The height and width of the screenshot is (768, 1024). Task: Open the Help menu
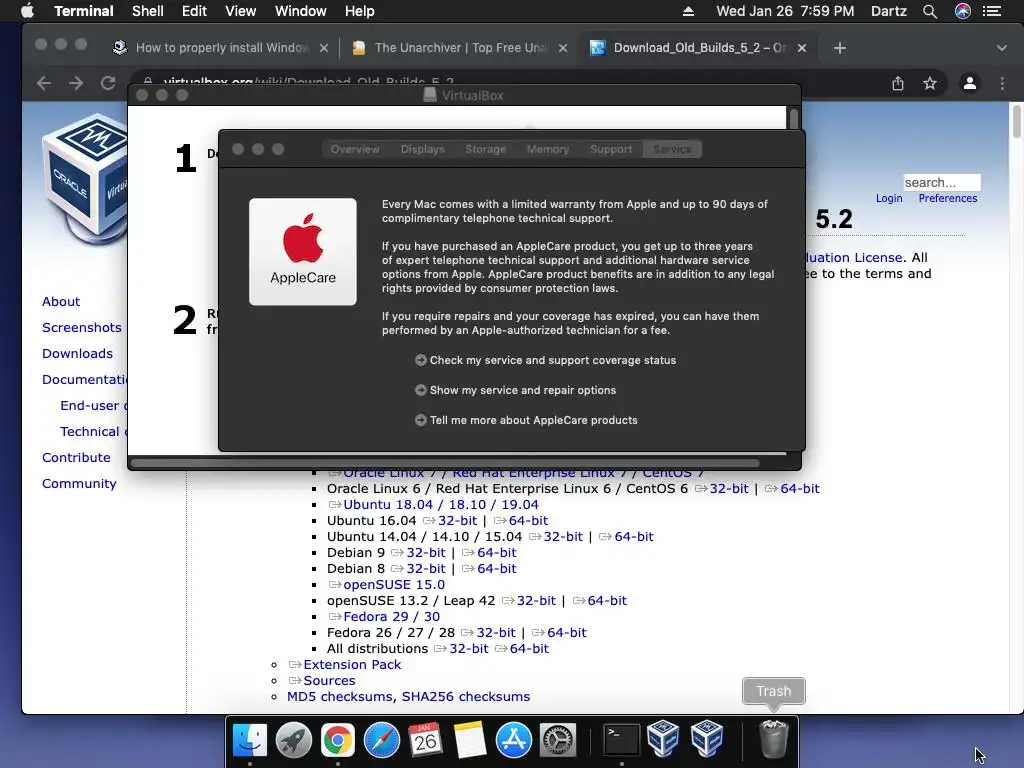[x=359, y=11]
